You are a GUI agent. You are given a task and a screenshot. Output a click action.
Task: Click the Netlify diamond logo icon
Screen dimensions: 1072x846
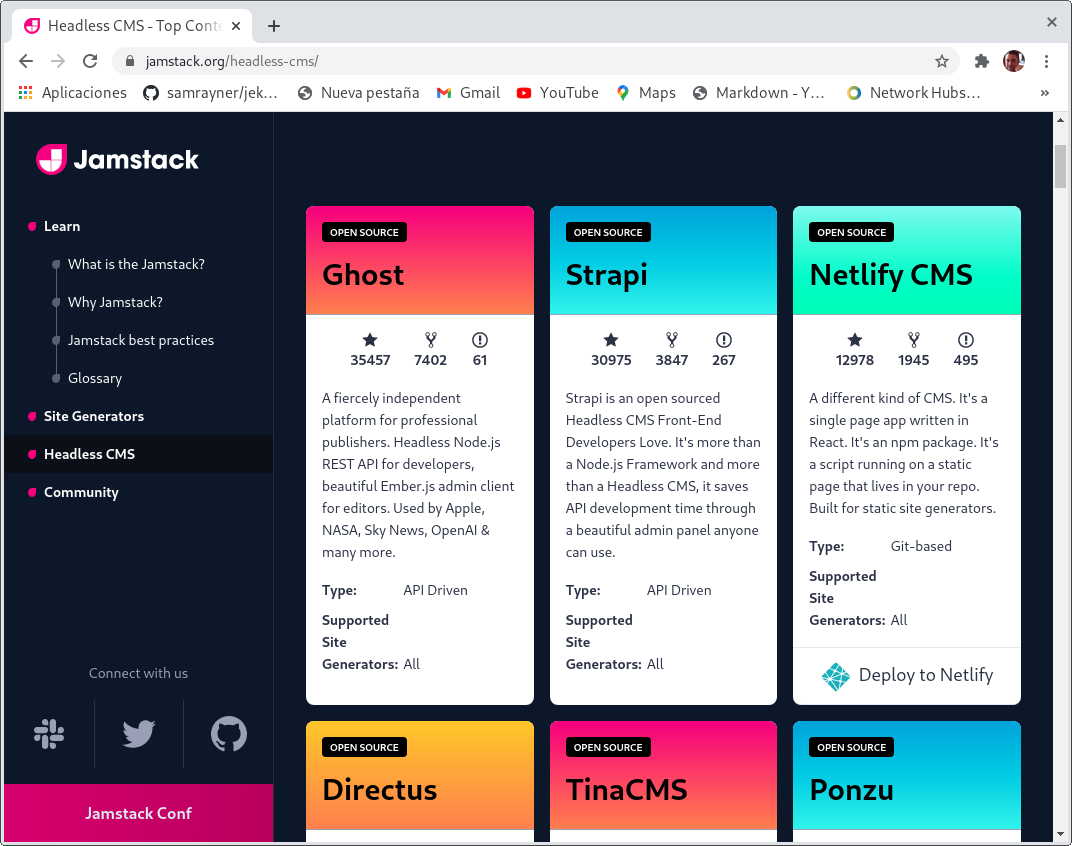835,676
